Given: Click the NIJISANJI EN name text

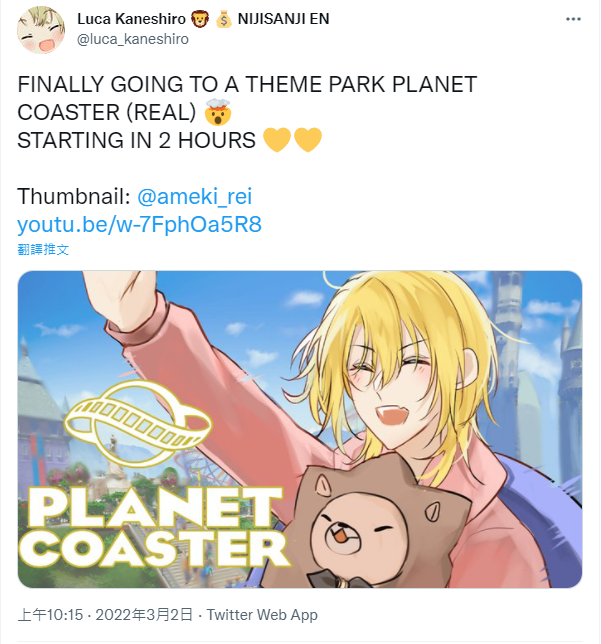Looking at the screenshot, I should click(283, 19).
